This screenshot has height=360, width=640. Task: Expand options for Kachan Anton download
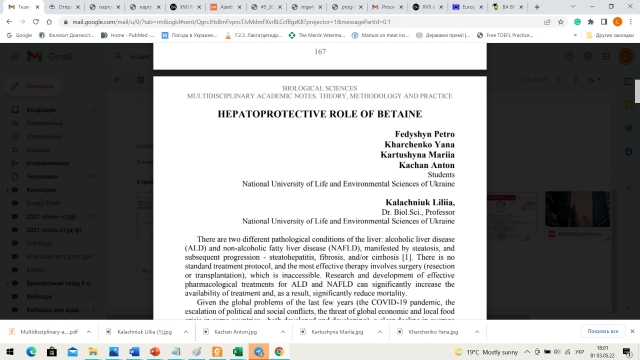pyautogui.click(x=283, y=332)
